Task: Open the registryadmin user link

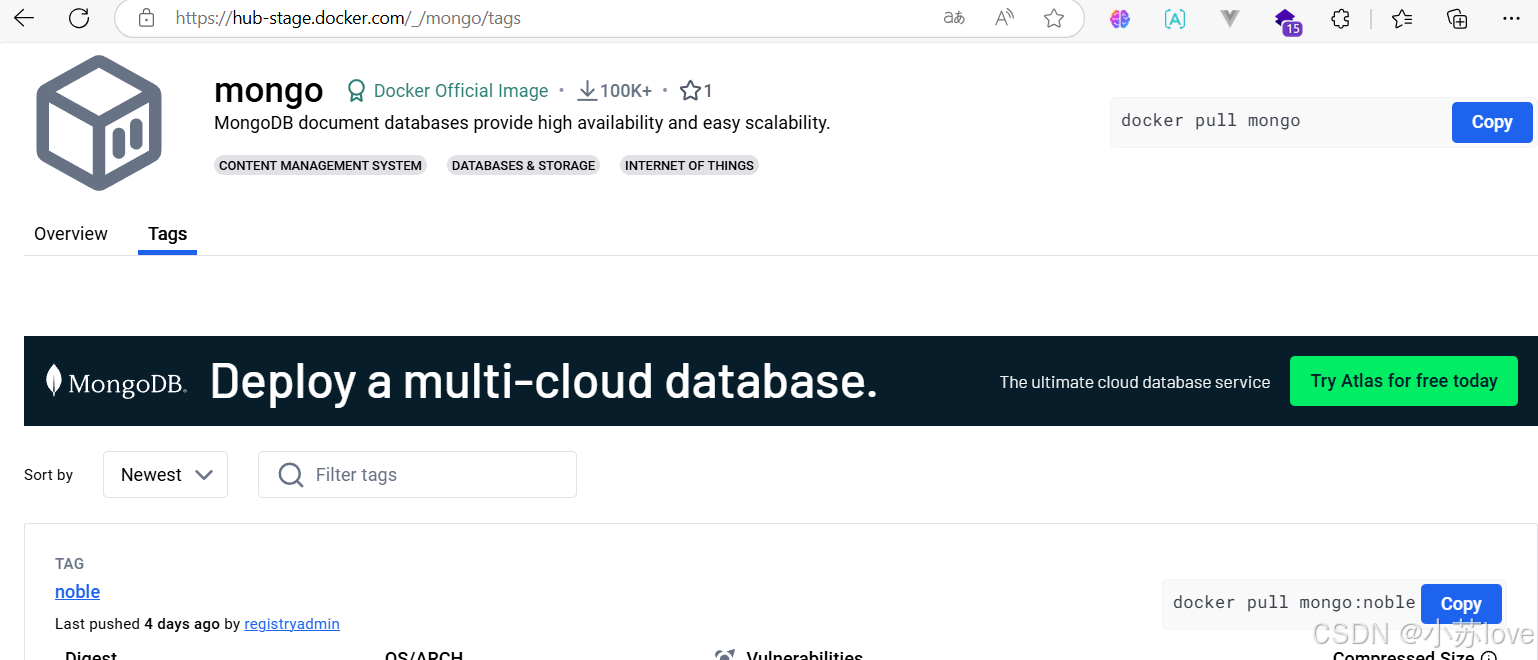Action: click(292, 624)
